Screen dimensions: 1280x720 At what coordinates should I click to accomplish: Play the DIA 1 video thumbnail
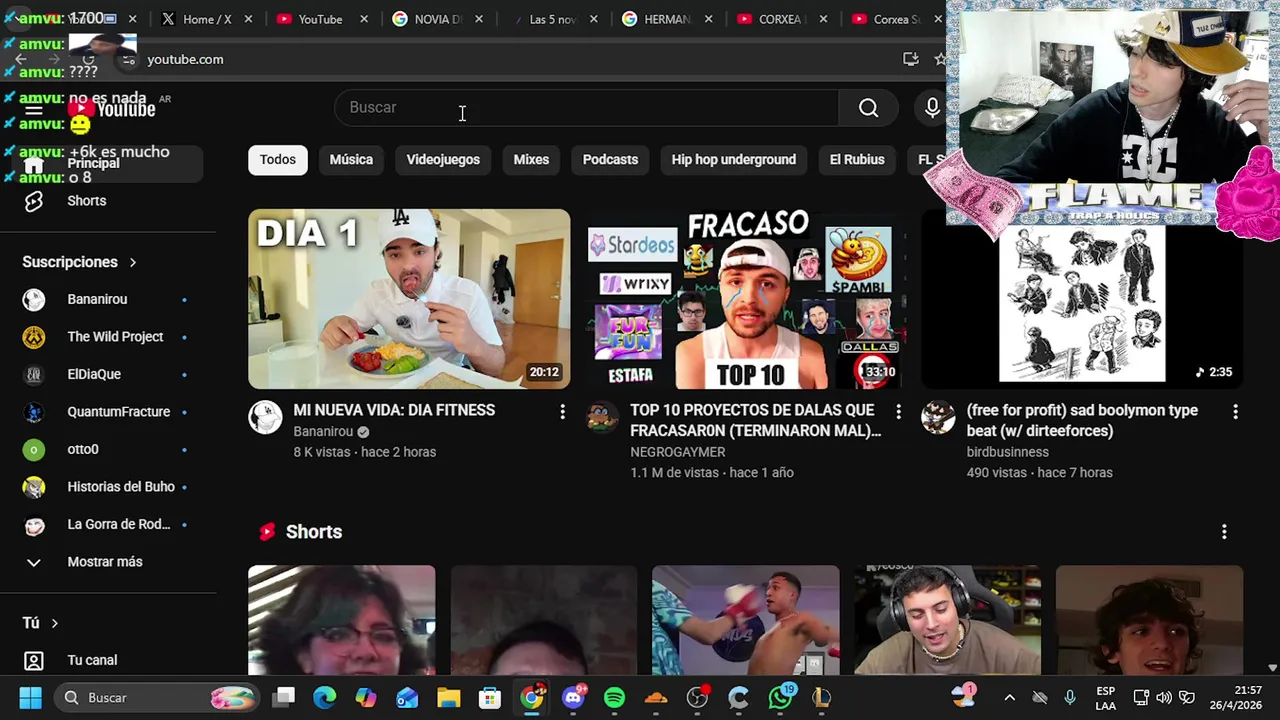pos(409,298)
